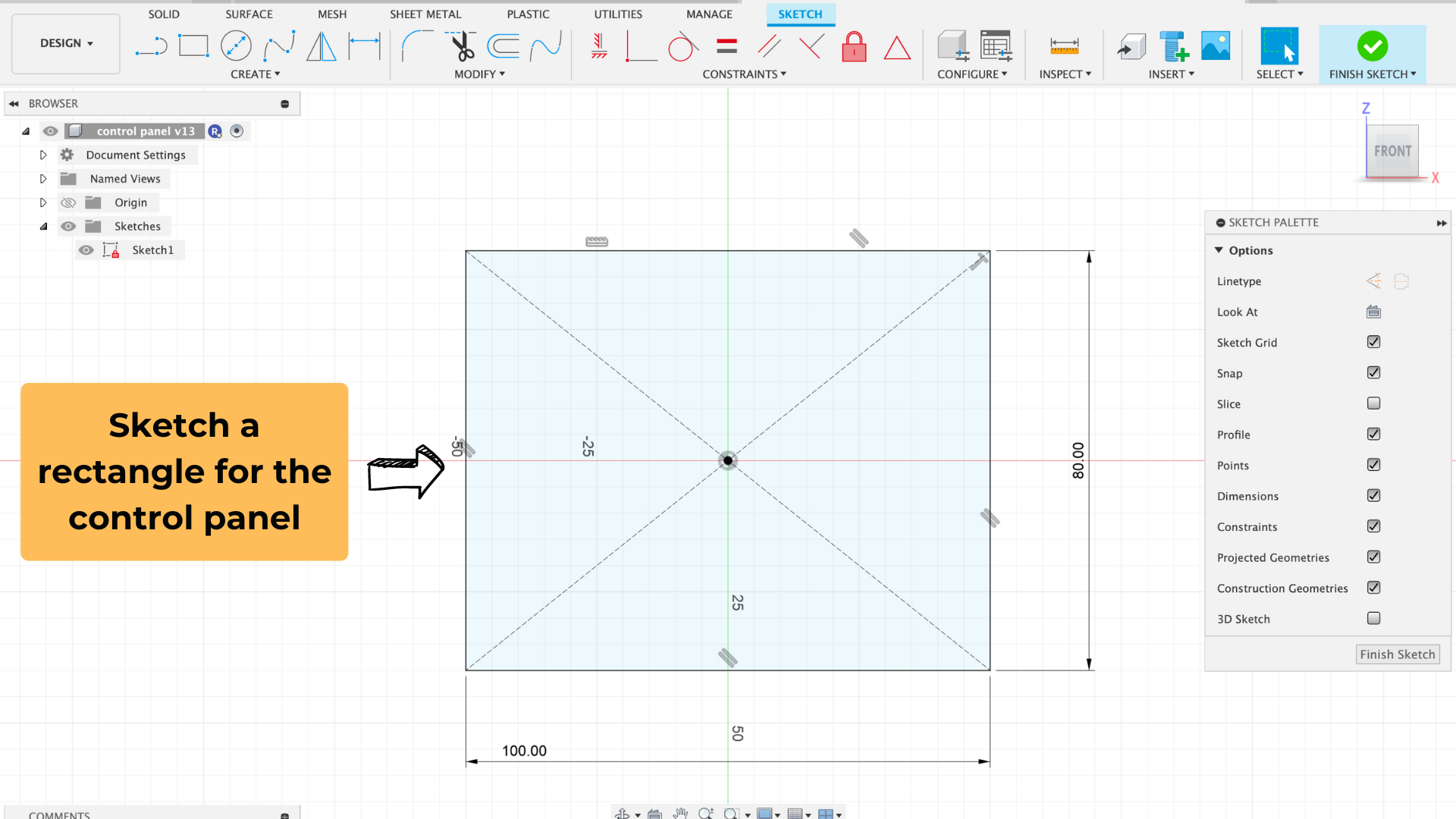Screen dimensions: 1456x819
Task: Expand the Origin folder
Action: pos(43,202)
